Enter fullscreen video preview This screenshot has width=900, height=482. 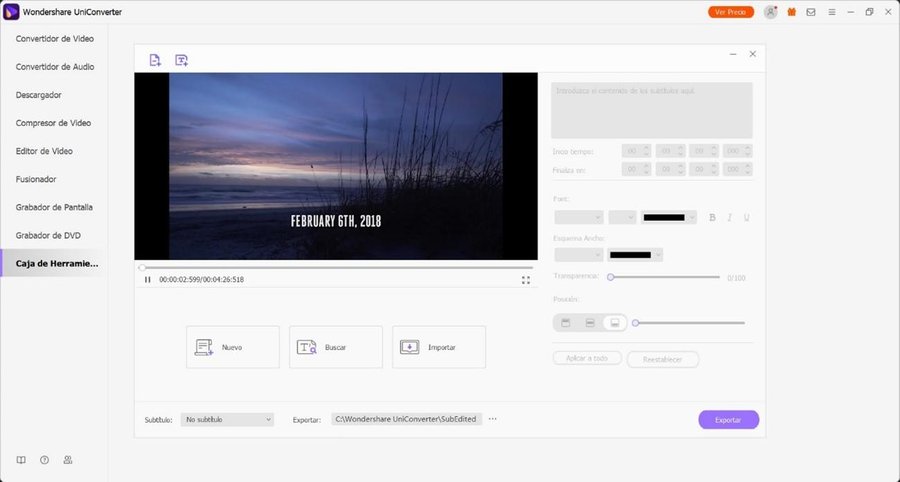coord(526,280)
